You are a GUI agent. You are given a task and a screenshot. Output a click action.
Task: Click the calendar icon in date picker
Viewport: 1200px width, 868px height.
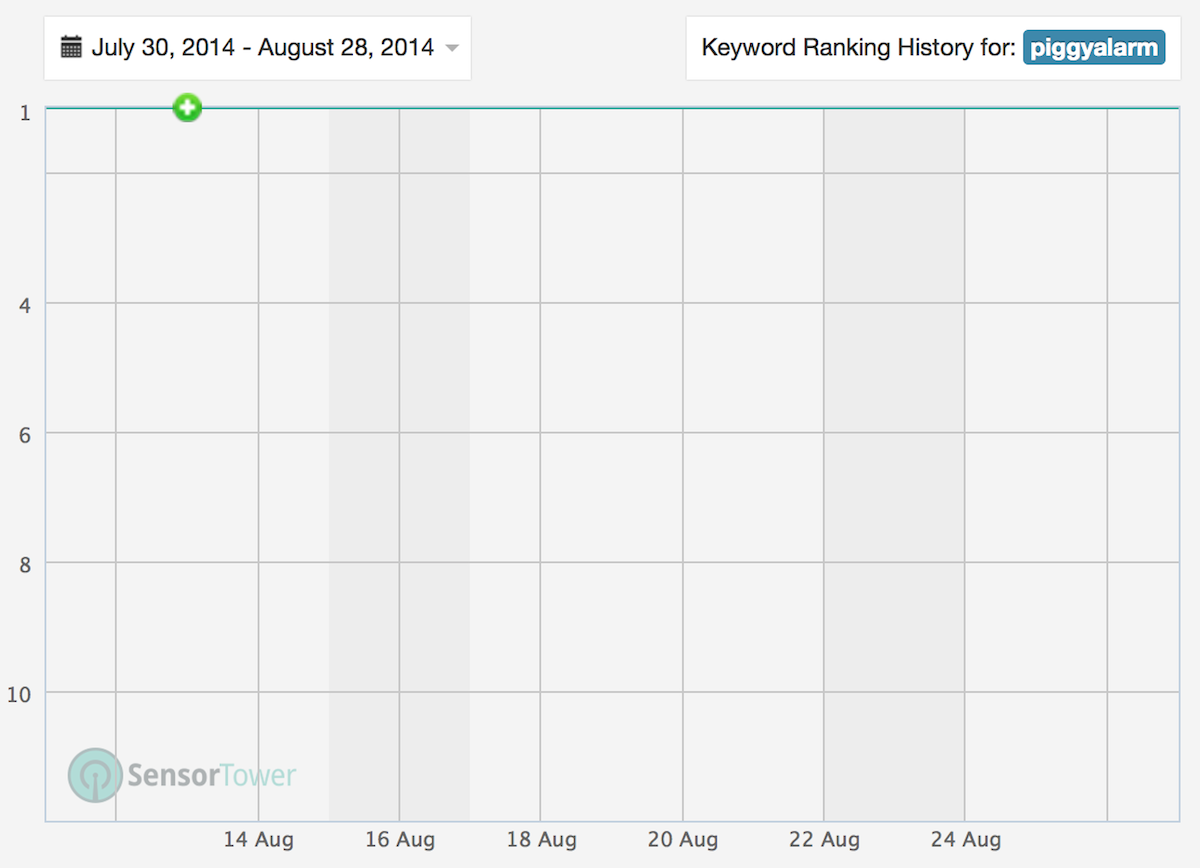pos(71,47)
